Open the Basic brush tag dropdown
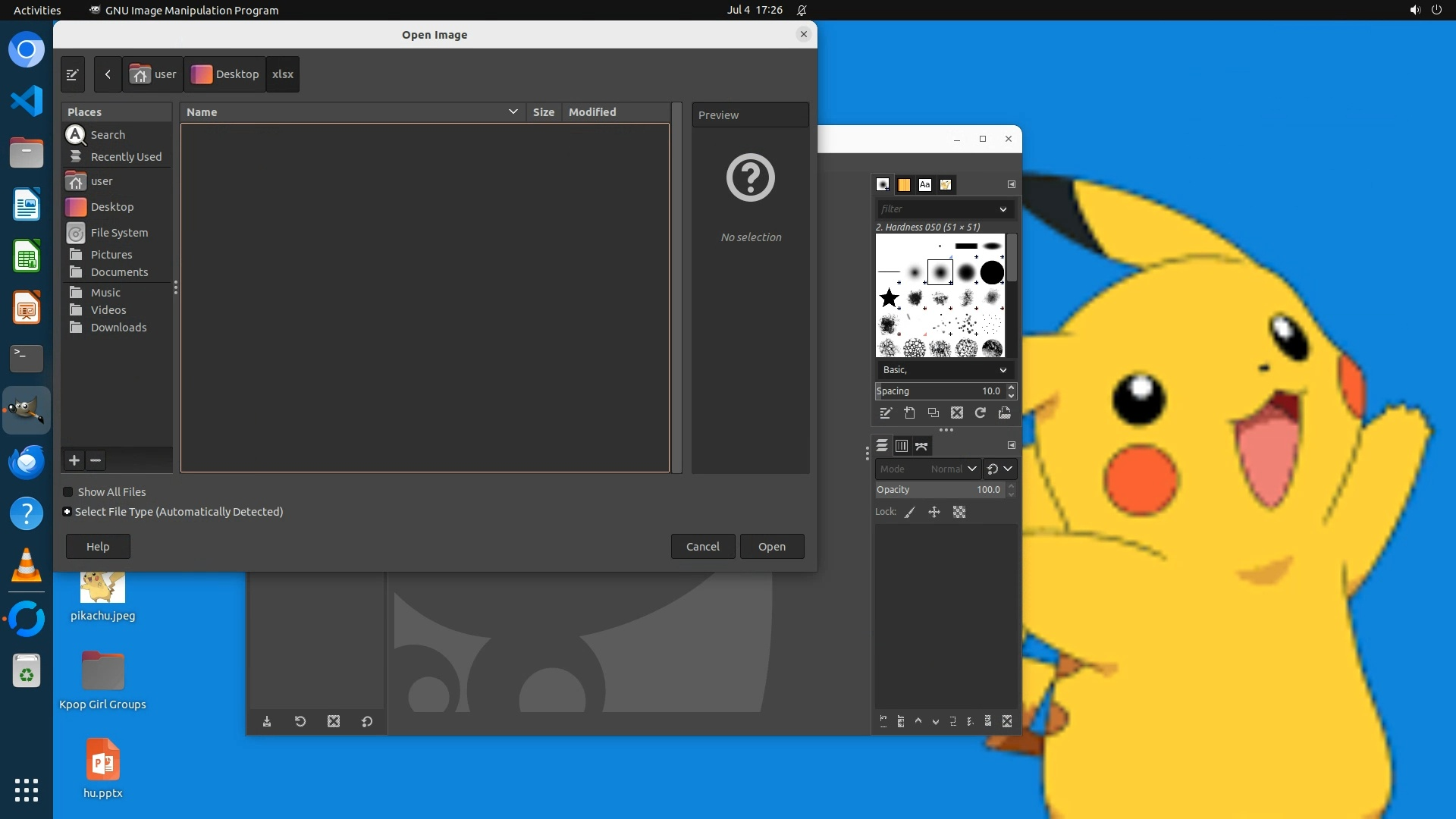This screenshot has height=819, width=1456. [x=944, y=369]
